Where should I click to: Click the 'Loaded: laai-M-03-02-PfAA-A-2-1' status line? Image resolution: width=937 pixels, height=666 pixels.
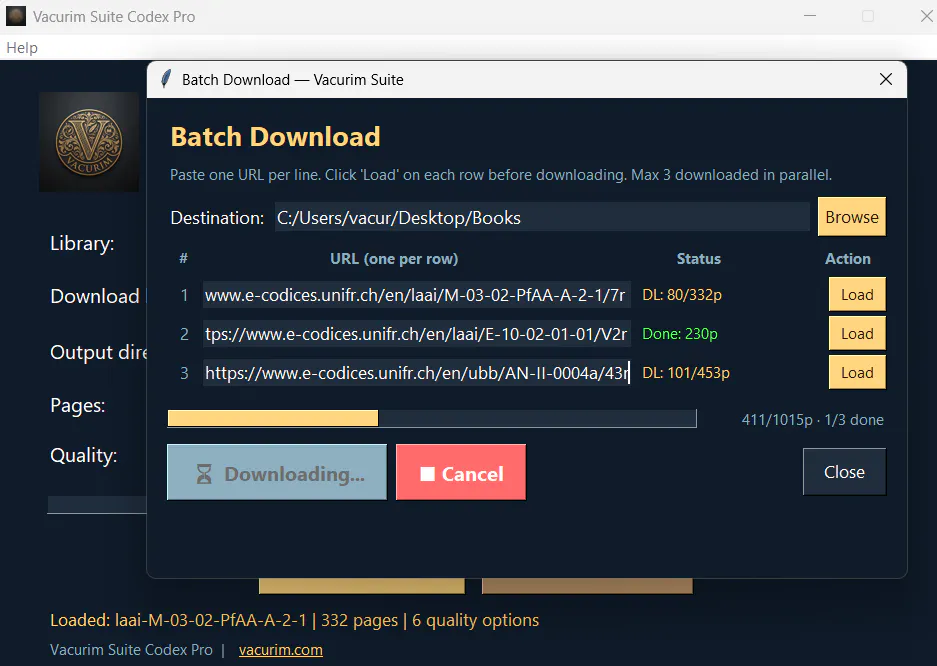[x=295, y=620]
